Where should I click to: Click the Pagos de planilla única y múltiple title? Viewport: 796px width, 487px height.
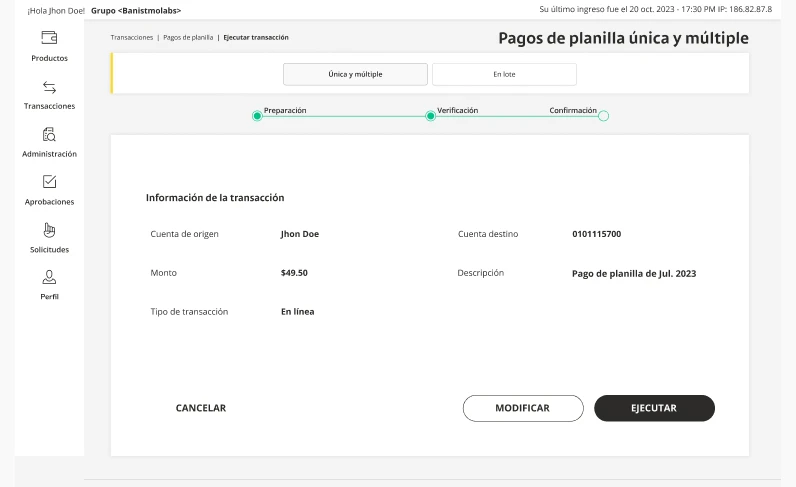coord(623,39)
